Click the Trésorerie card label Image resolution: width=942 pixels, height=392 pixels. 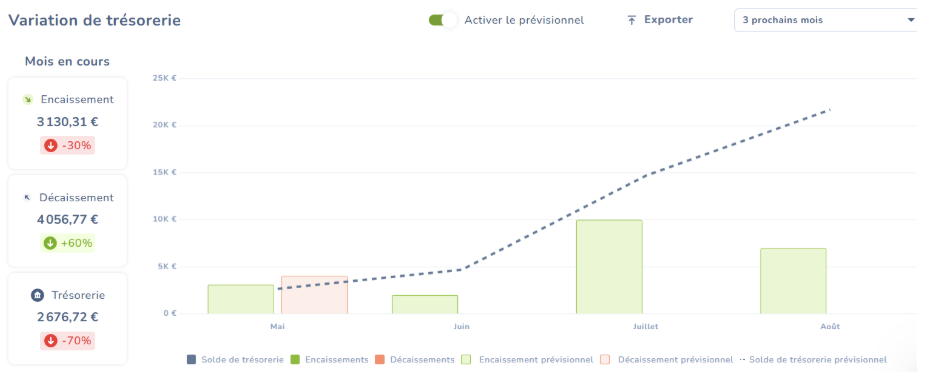tap(77, 295)
